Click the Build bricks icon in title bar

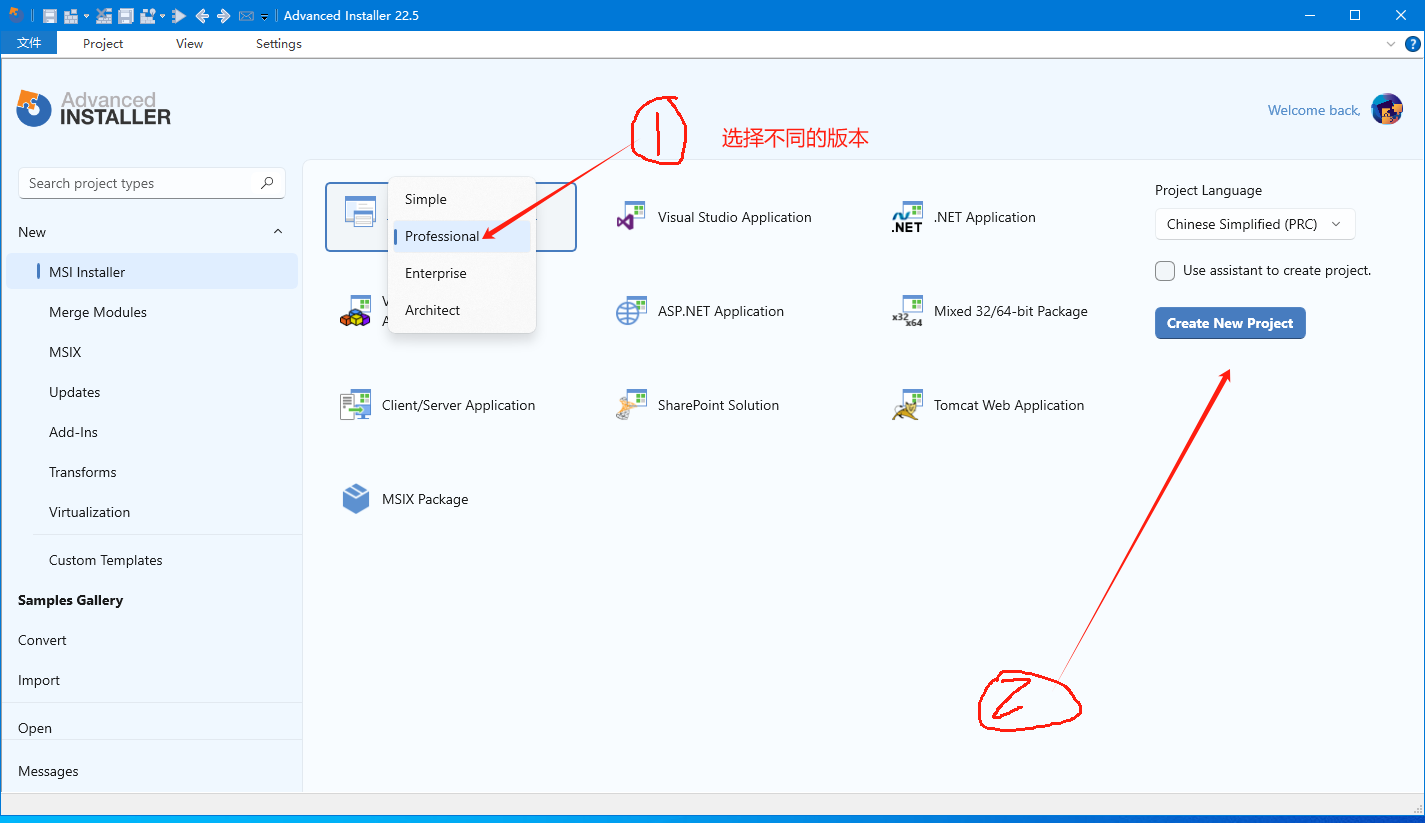point(71,16)
